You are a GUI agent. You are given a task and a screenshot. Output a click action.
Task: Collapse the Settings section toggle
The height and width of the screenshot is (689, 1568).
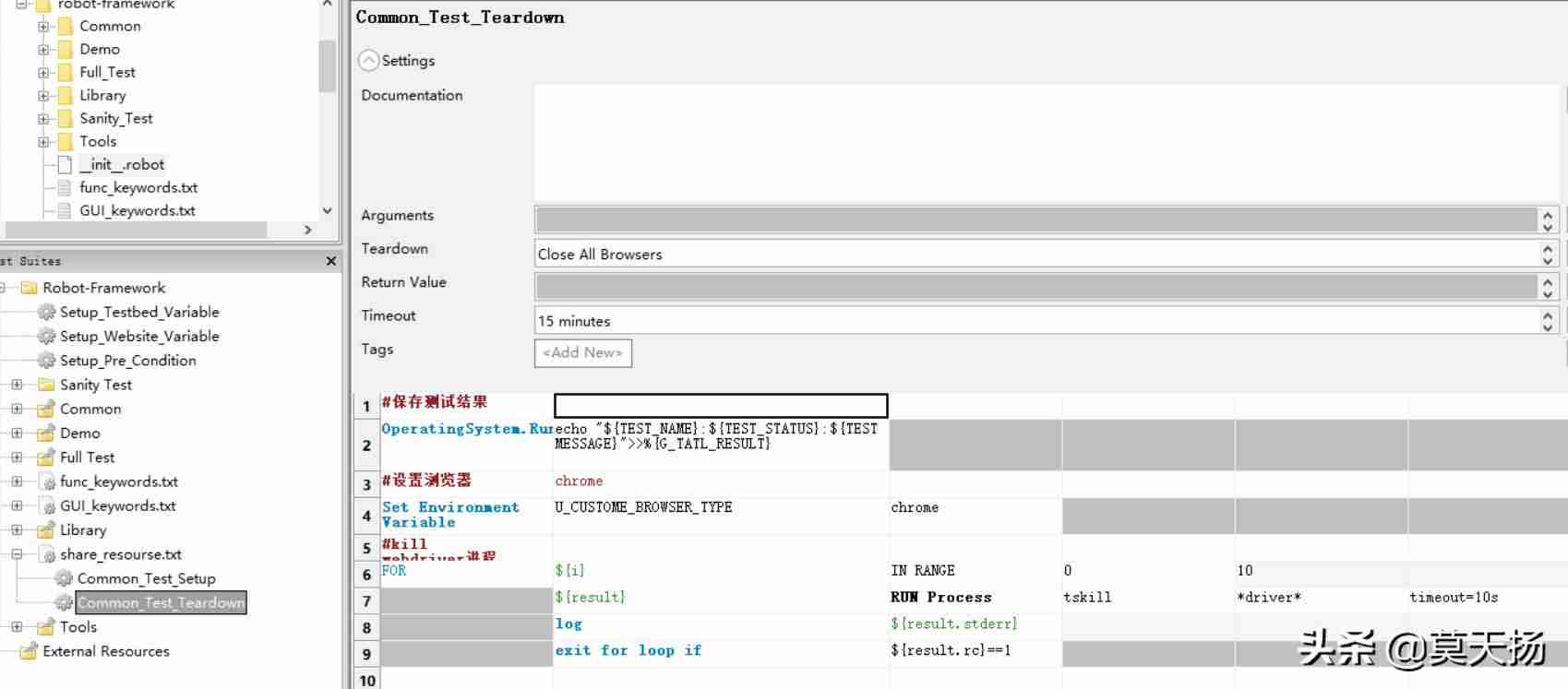coord(369,61)
